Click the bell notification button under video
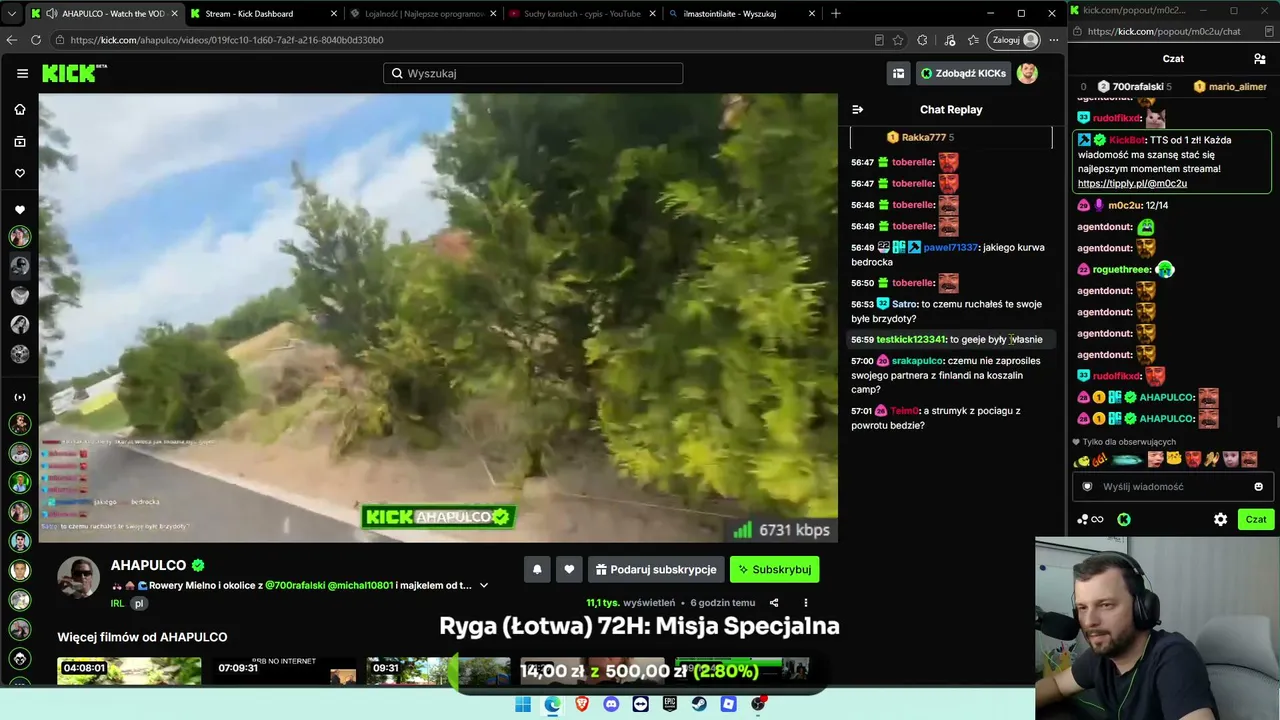Image resolution: width=1280 pixels, height=720 pixels. point(537,569)
